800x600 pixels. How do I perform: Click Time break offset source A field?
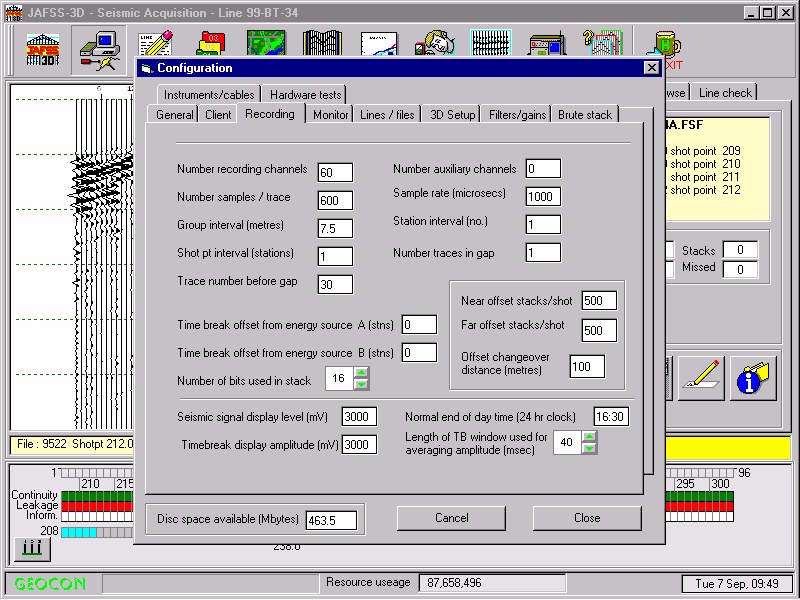click(x=419, y=324)
